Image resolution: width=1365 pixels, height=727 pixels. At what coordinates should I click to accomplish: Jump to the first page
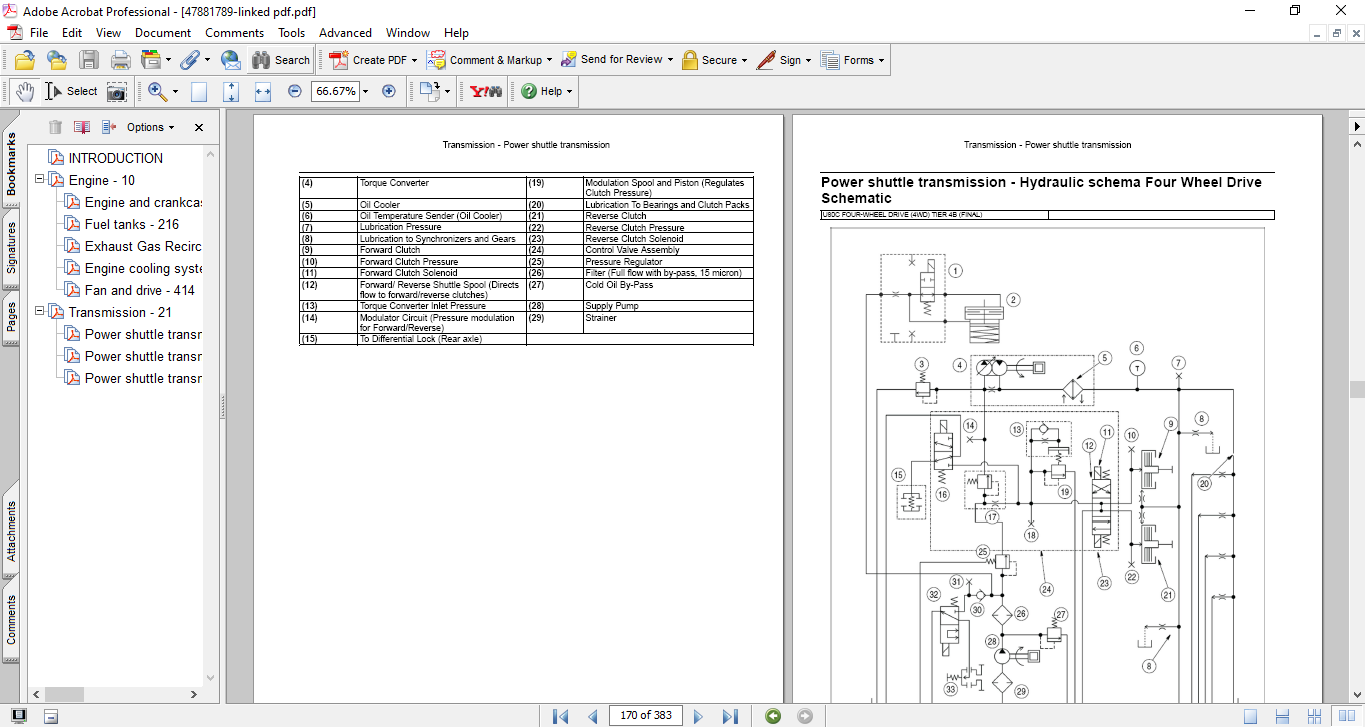pyautogui.click(x=560, y=716)
